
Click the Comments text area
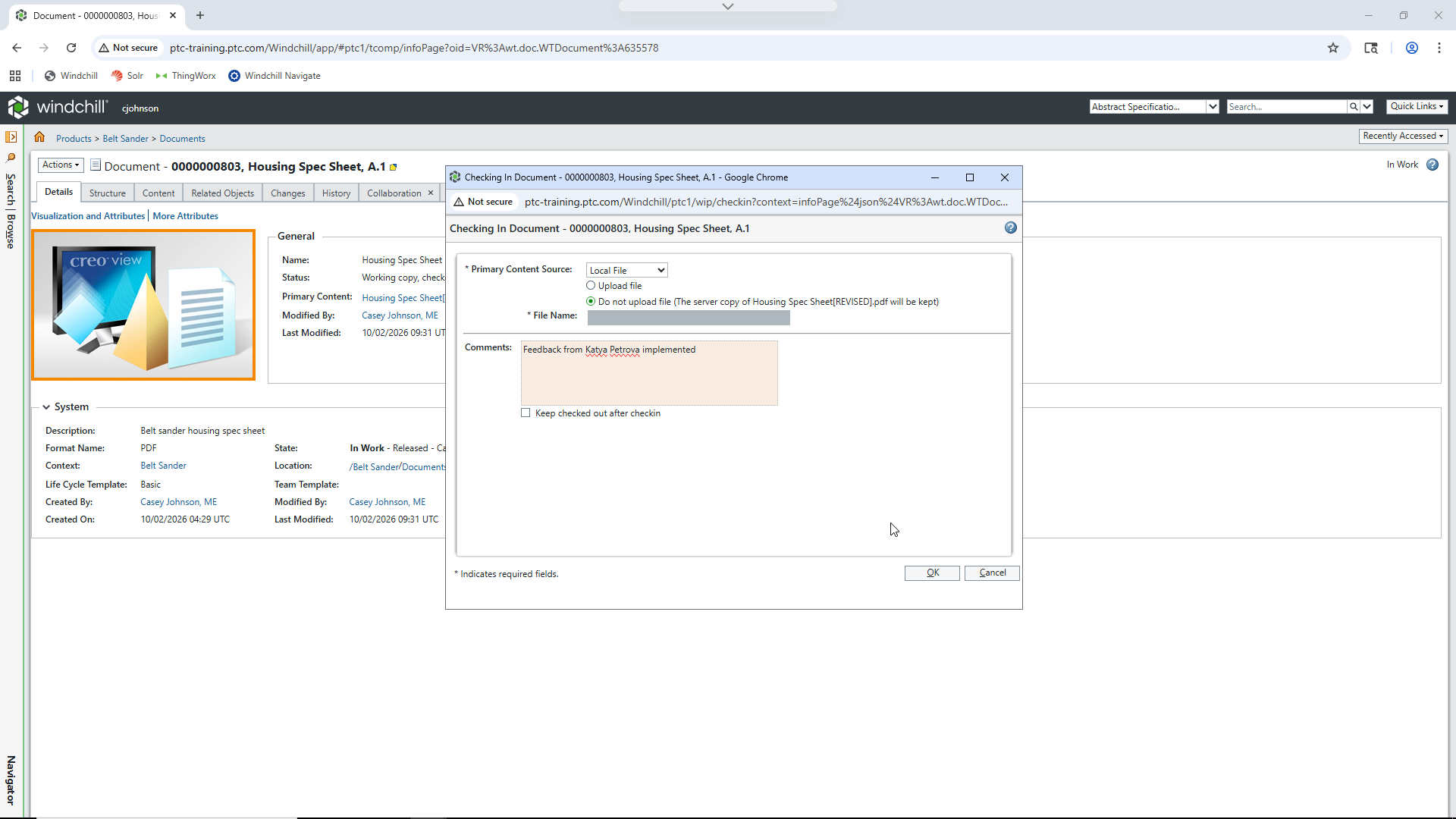click(x=649, y=373)
